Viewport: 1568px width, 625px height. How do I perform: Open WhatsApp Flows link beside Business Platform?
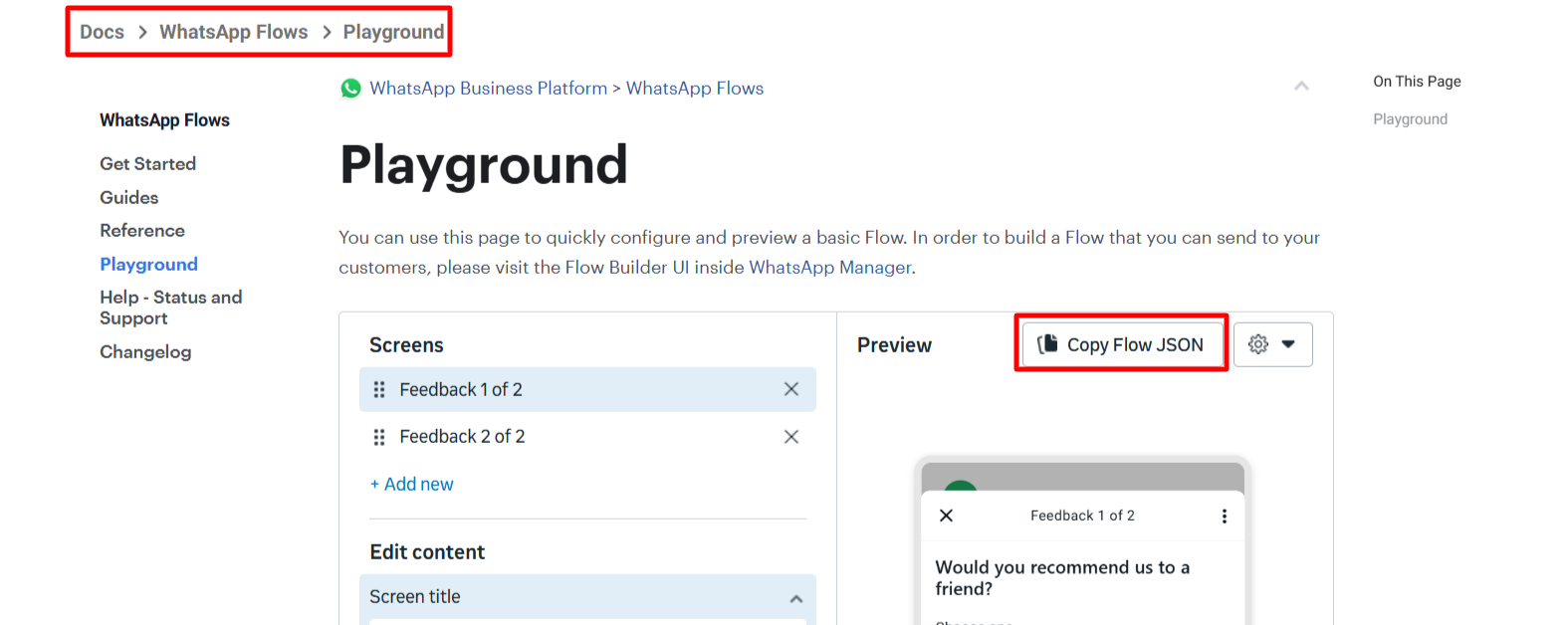[695, 89]
